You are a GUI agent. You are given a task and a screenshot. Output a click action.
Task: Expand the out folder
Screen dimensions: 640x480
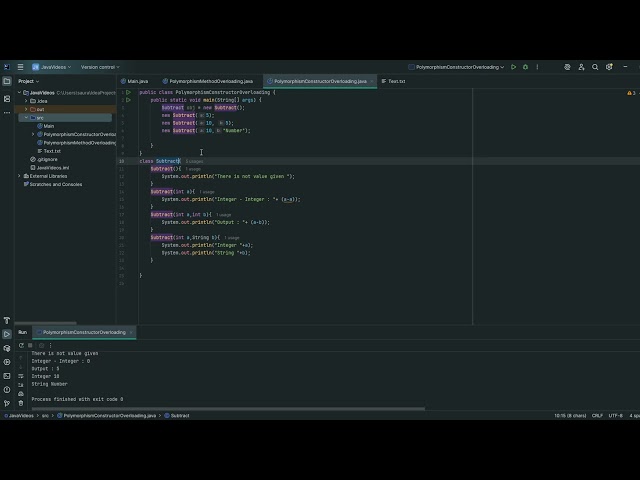pos(26,109)
